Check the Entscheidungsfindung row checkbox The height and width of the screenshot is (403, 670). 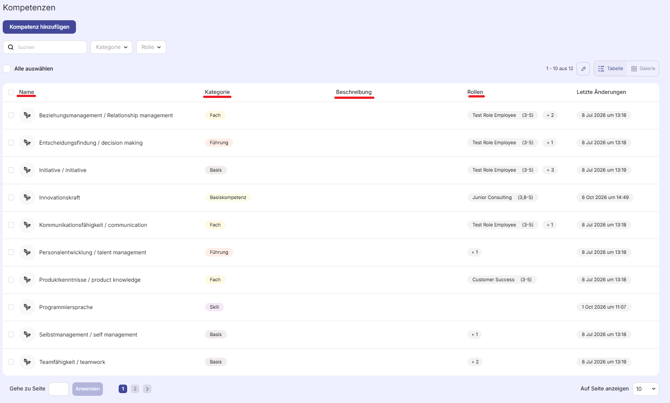coord(11,142)
